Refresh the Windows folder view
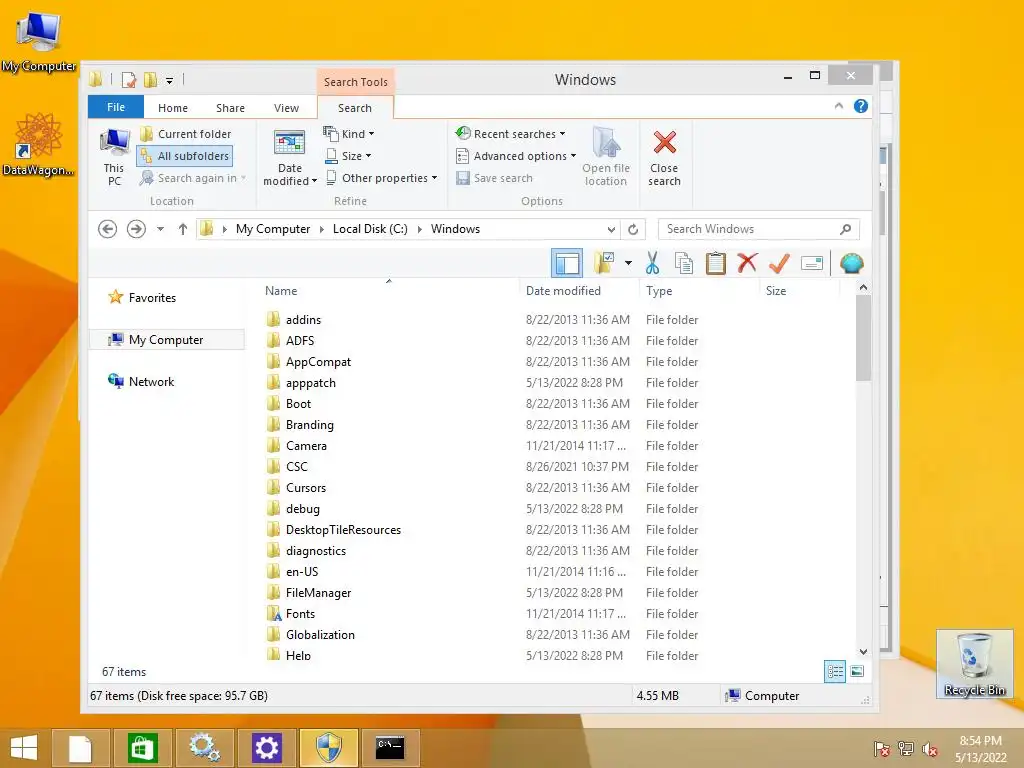1024x768 pixels. (x=633, y=229)
